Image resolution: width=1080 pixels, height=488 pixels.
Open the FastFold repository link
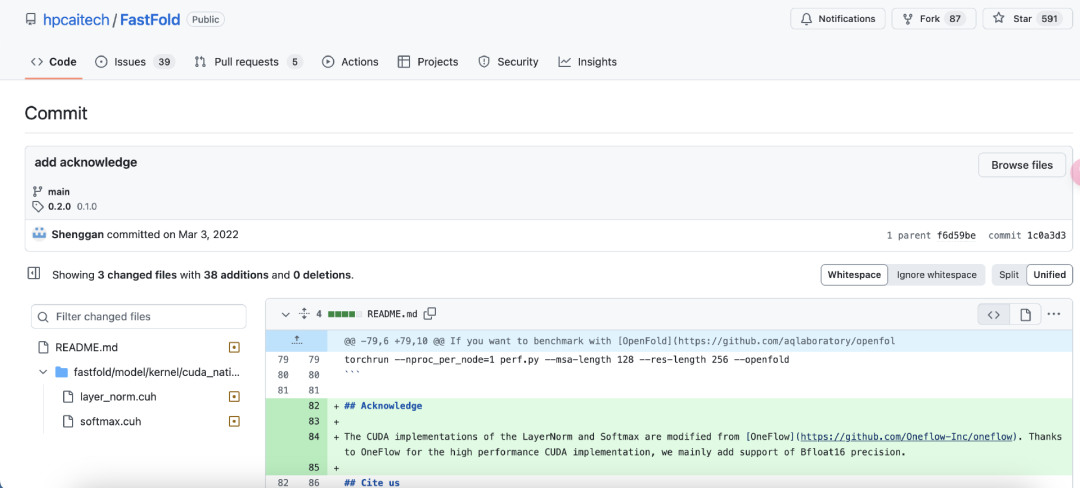point(149,19)
